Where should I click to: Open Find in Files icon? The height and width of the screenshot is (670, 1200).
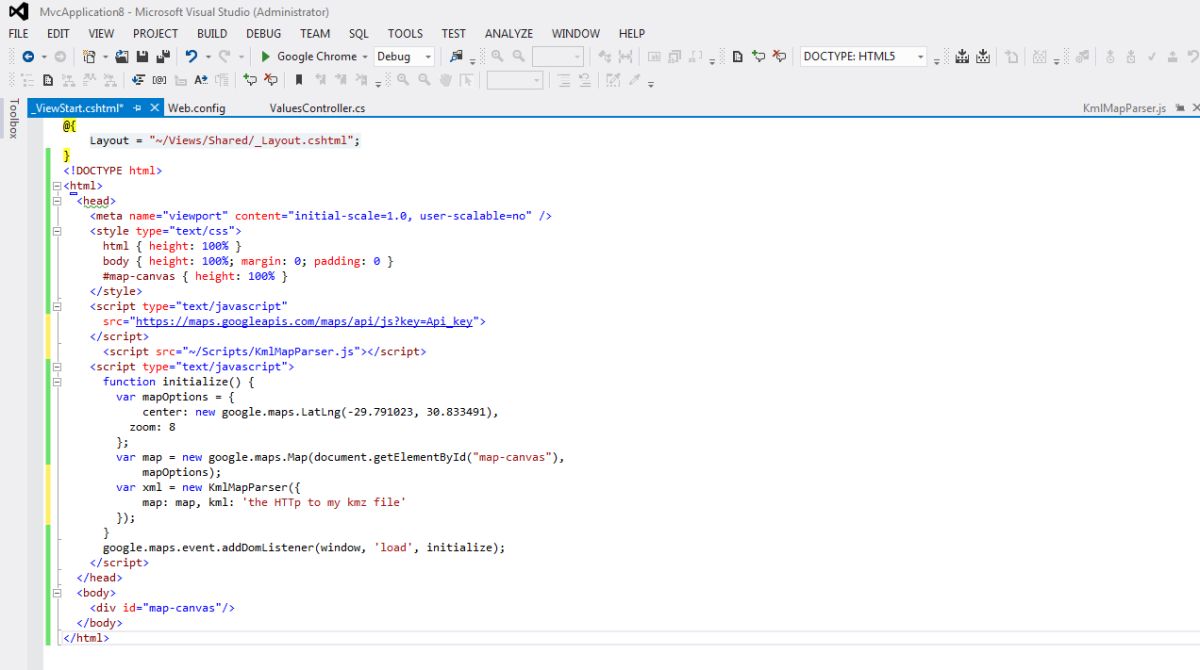457,57
